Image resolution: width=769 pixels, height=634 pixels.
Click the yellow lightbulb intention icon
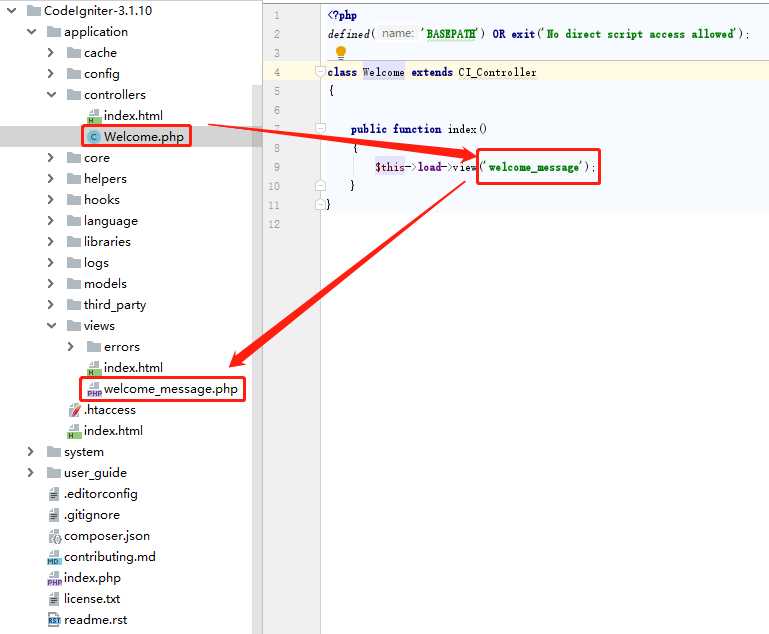click(x=341, y=52)
